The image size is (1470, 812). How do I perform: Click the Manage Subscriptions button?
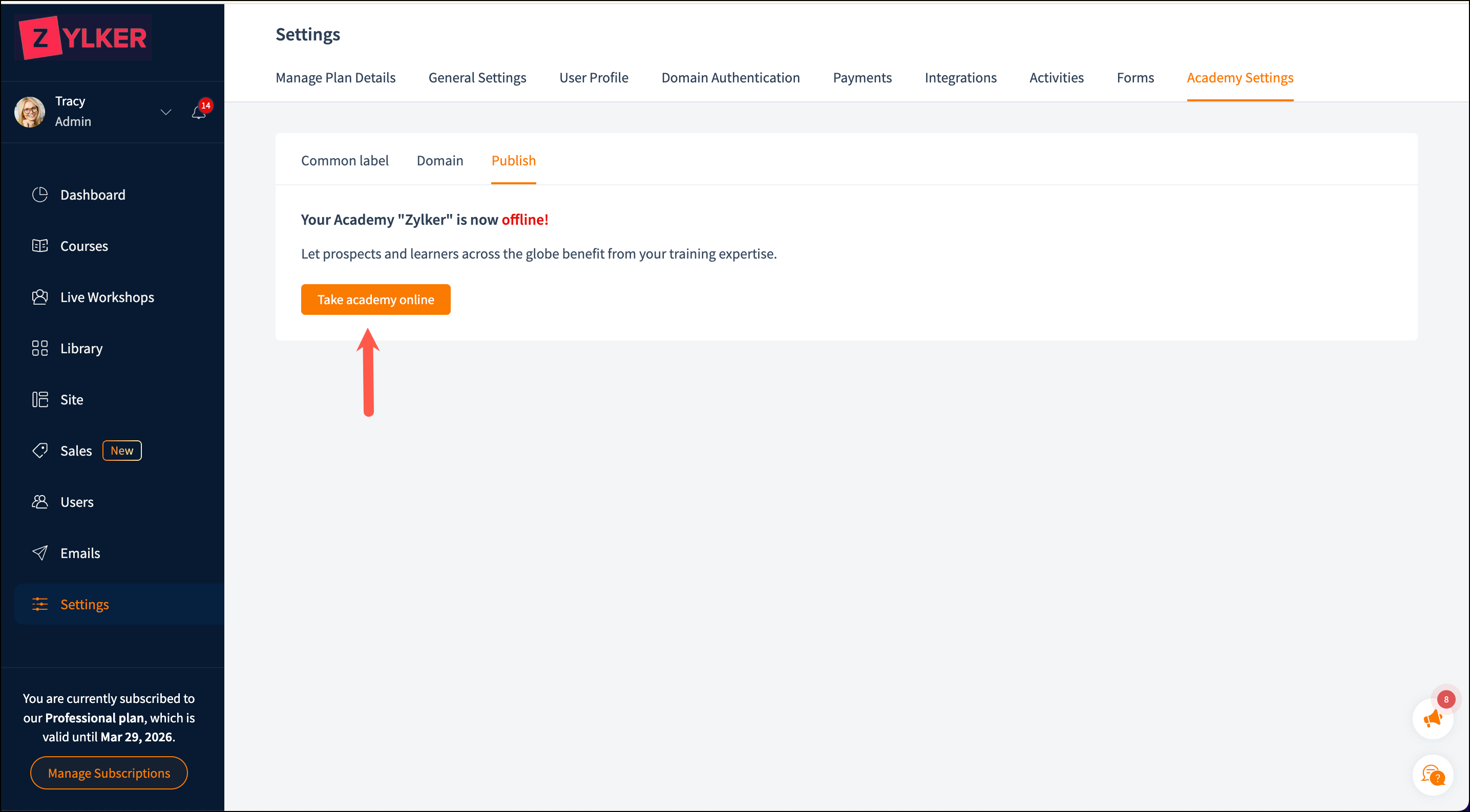[109, 773]
